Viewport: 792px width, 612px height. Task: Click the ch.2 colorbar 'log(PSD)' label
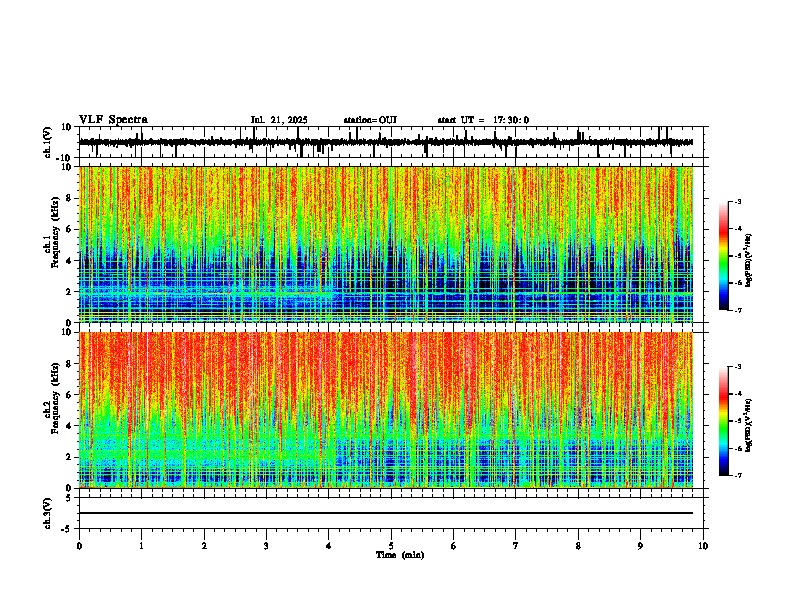point(748,425)
